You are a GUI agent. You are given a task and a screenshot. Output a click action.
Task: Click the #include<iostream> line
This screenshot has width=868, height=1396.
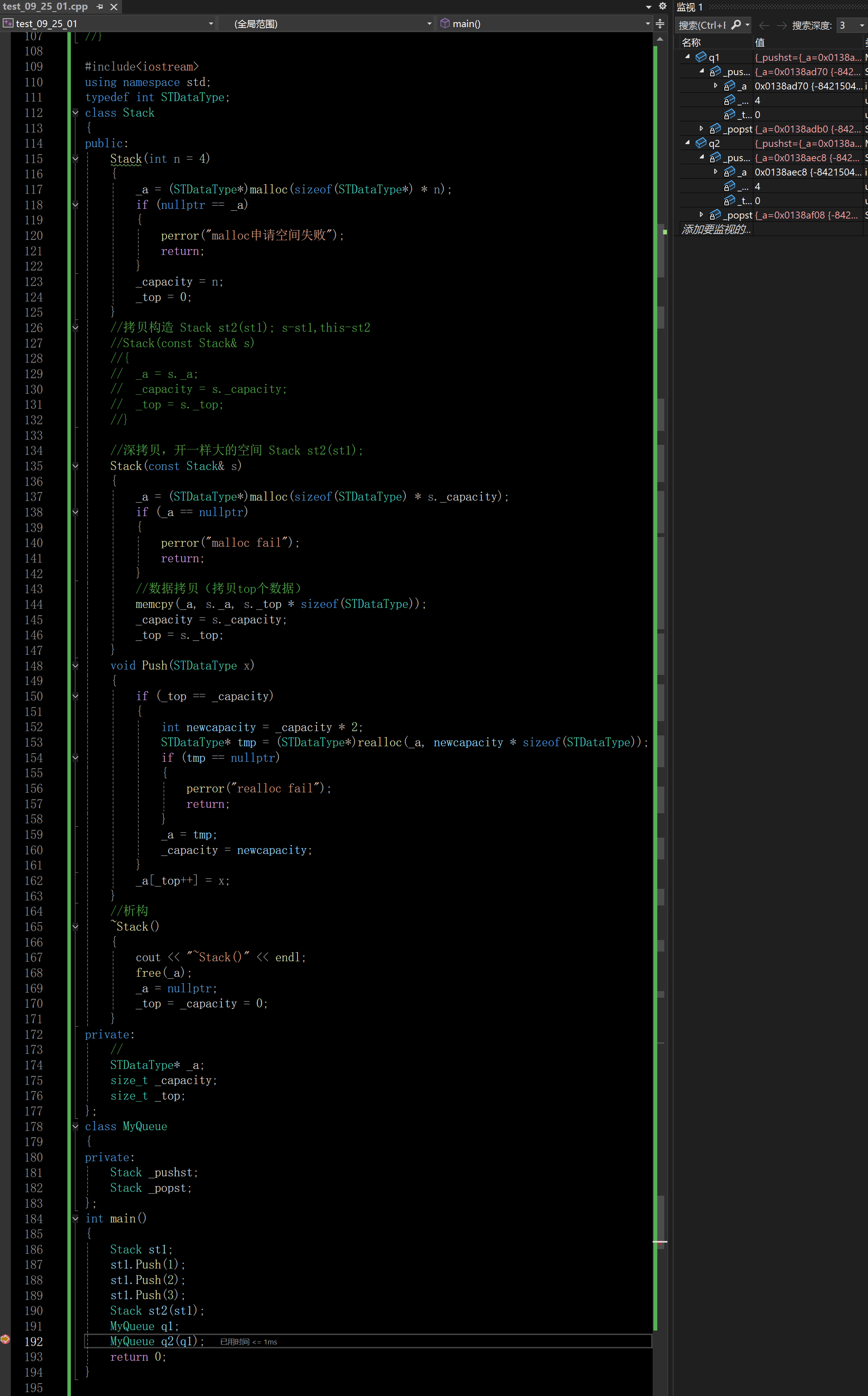coord(142,67)
